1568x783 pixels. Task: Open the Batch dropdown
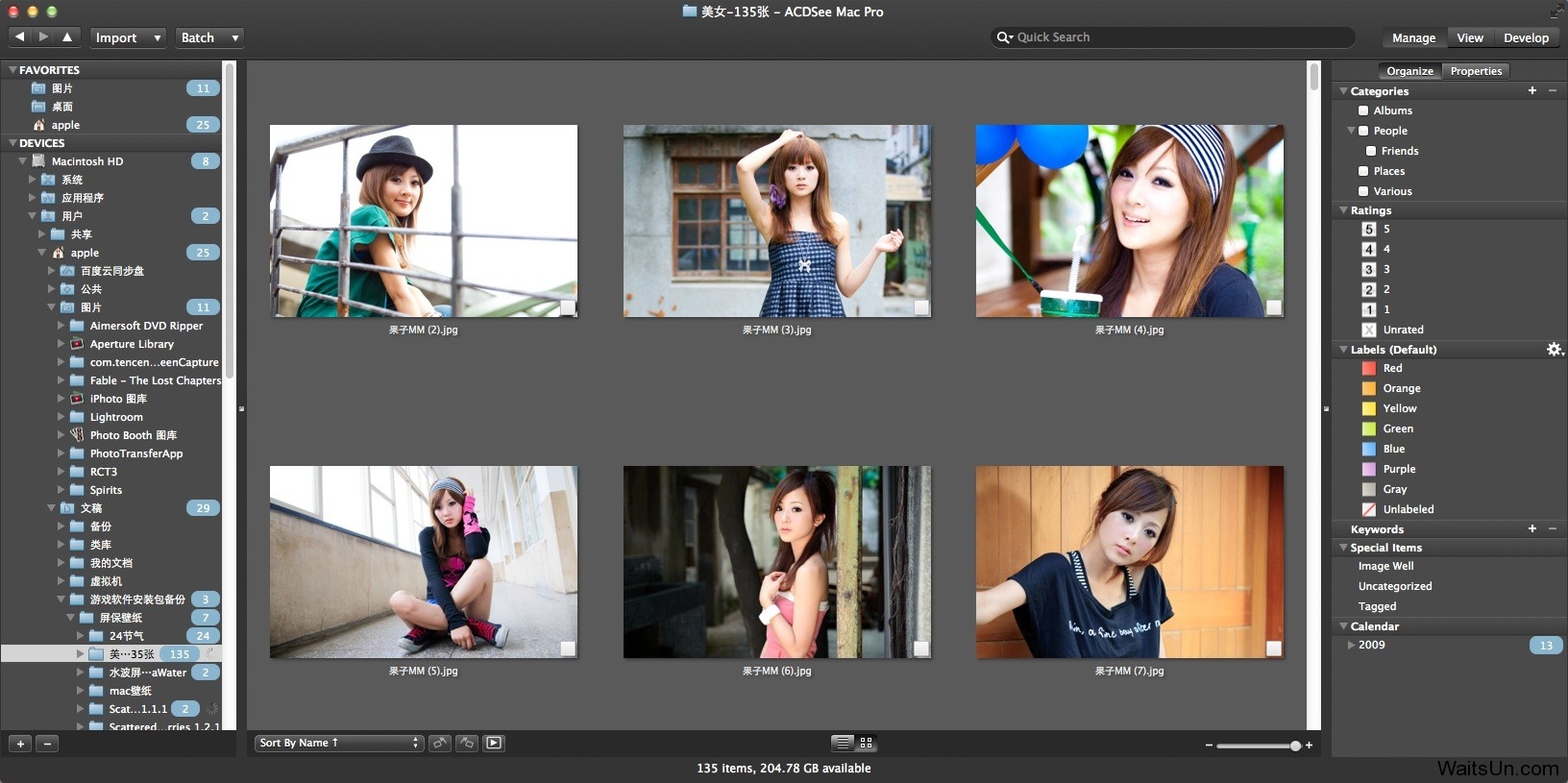click(x=209, y=37)
